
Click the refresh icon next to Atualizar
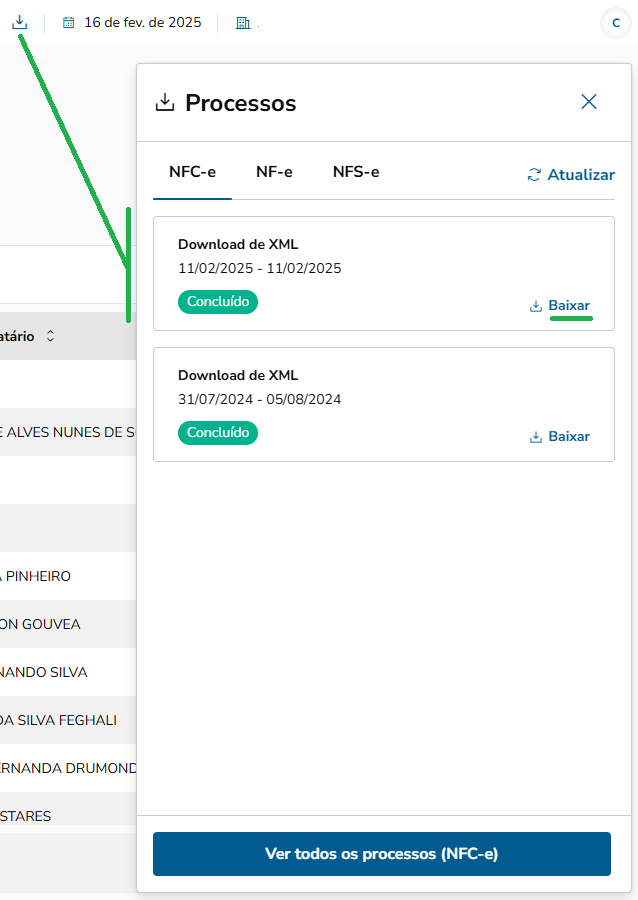click(x=534, y=174)
